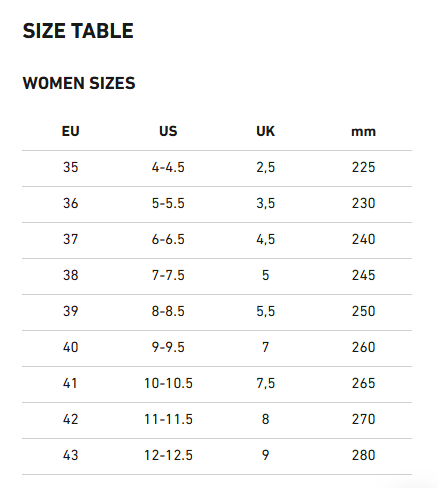Click the EU column header
Screen dimensions: 438x488
(x=71, y=131)
